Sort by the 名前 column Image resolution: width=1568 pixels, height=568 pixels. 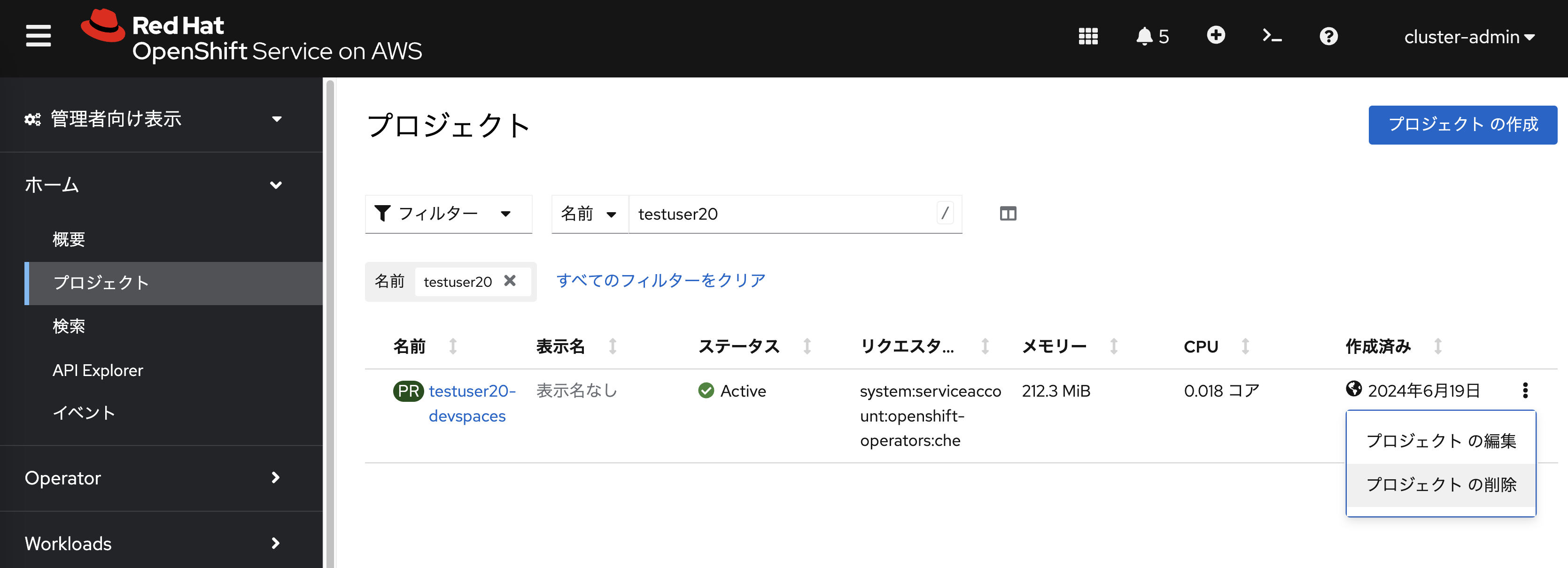click(x=426, y=346)
